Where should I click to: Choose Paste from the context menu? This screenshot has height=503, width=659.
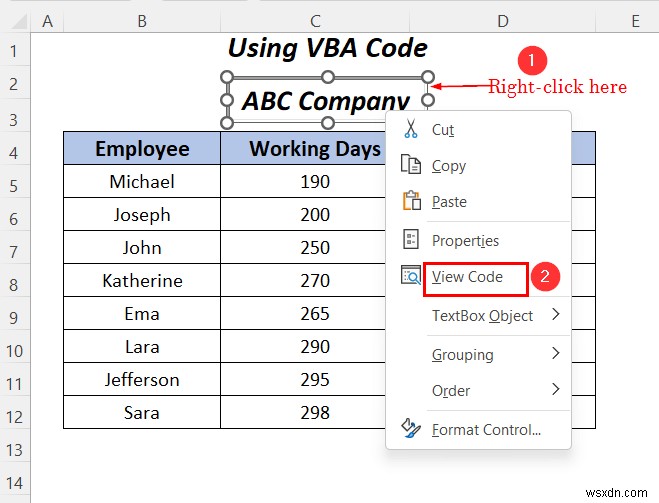click(478, 202)
